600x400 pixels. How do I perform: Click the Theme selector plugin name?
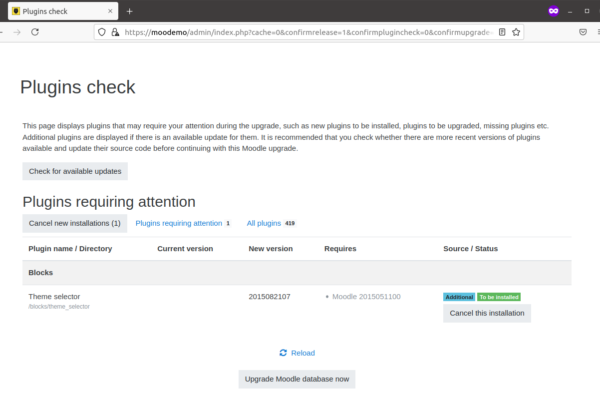click(x=54, y=297)
